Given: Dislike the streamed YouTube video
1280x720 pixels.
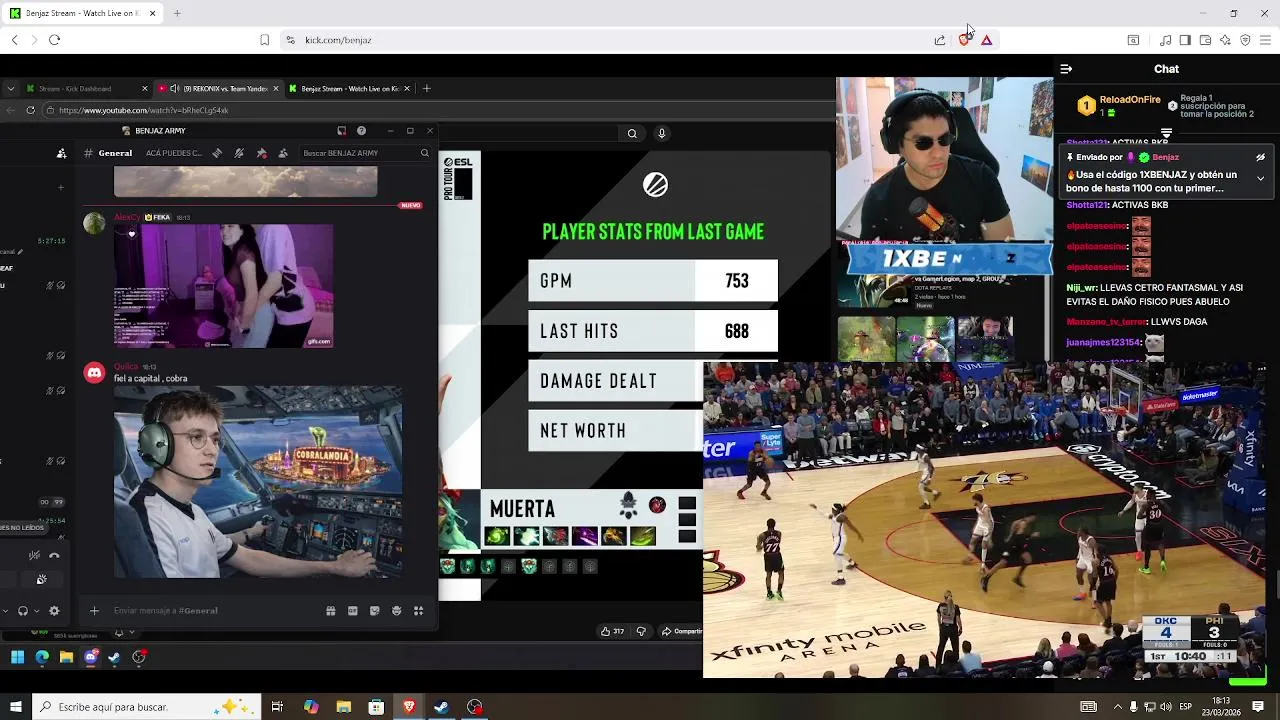Looking at the screenshot, I should coord(641,631).
